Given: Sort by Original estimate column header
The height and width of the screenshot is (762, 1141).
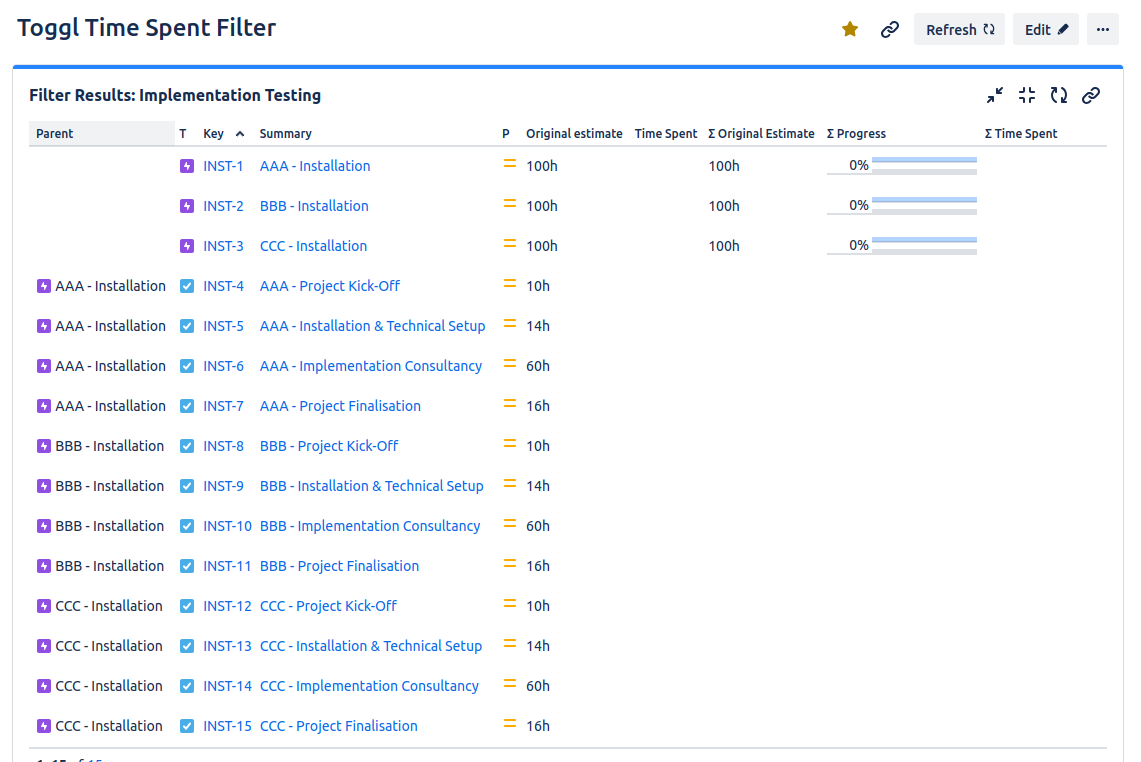Looking at the screenshot, I should (x=574, y=134).
